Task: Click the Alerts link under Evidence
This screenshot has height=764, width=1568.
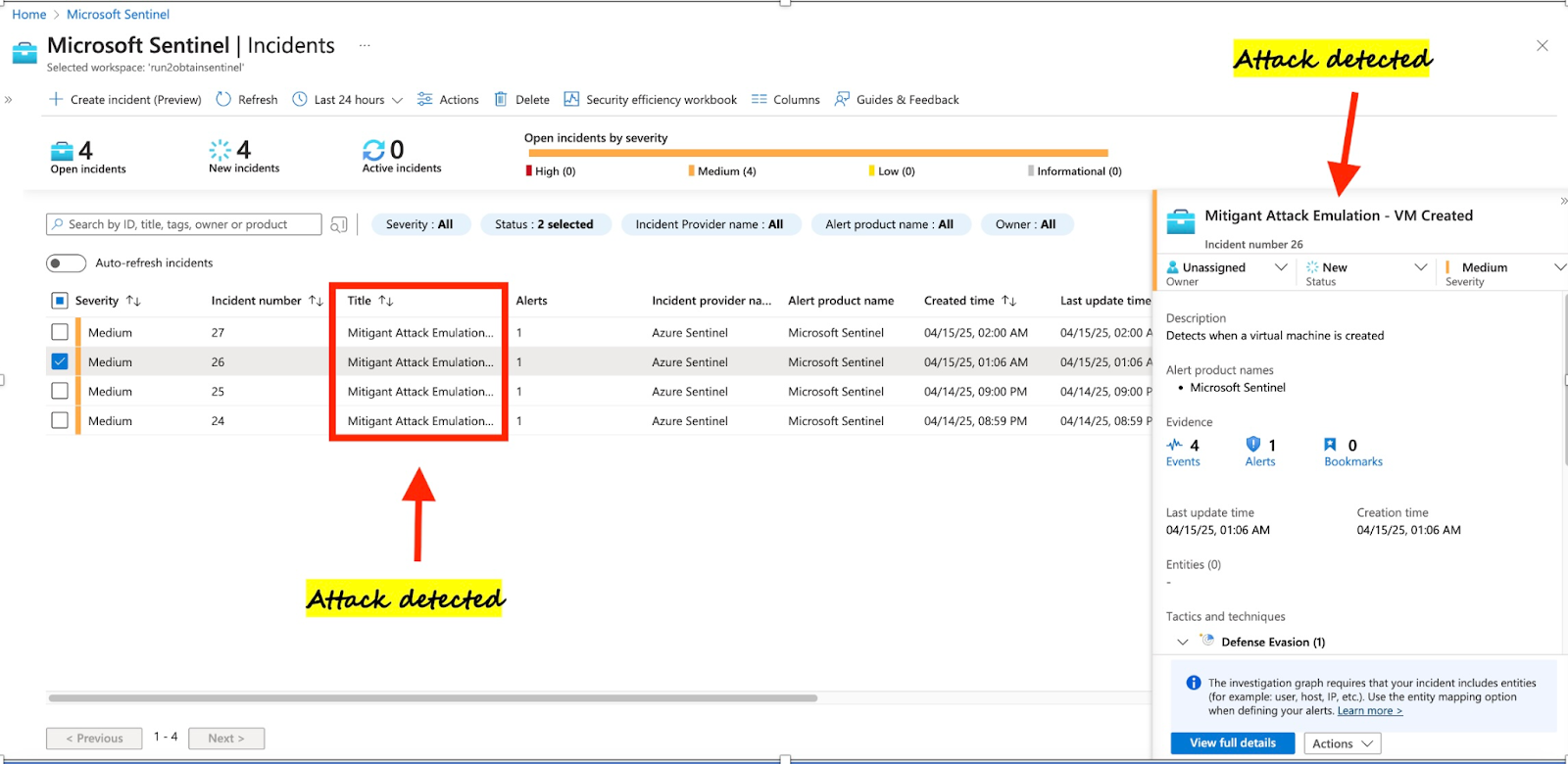Action: pyautogui.click(x=1260, y=462)
